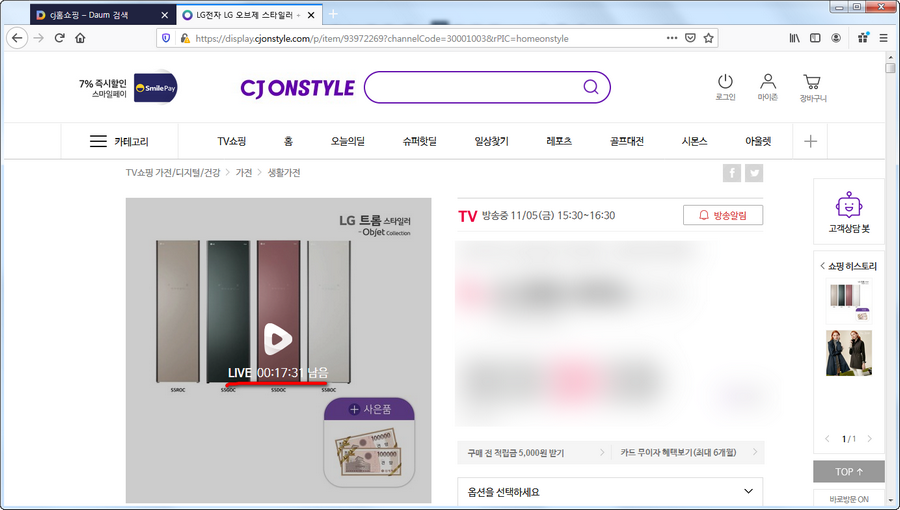This screenshot has height=510, width=900.
Task: Click 생활가전 breadcrumb link
Action: (284, 173)
